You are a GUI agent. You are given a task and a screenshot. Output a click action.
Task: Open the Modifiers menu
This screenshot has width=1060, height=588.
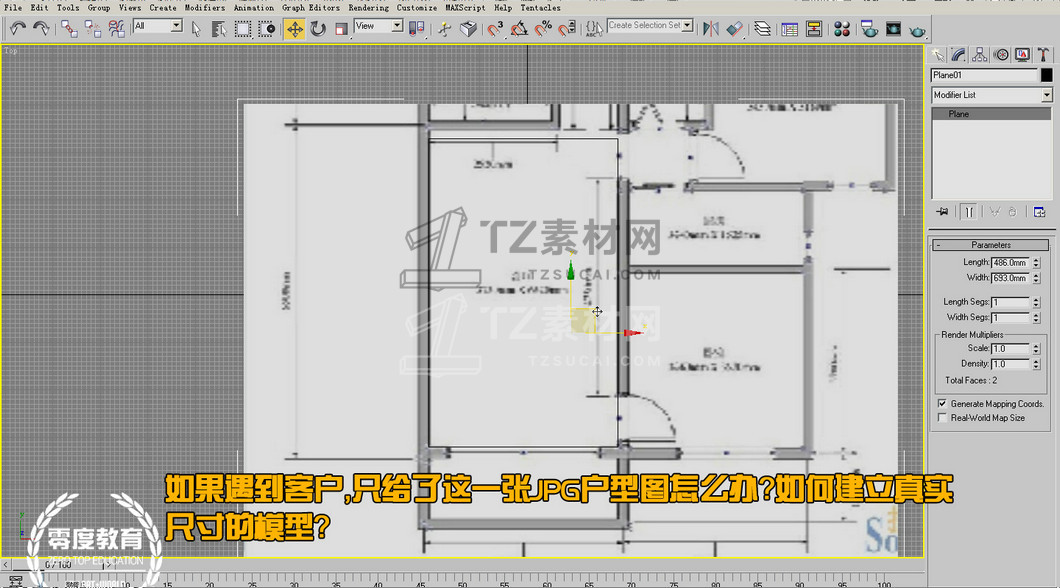[x=205, y=7]
